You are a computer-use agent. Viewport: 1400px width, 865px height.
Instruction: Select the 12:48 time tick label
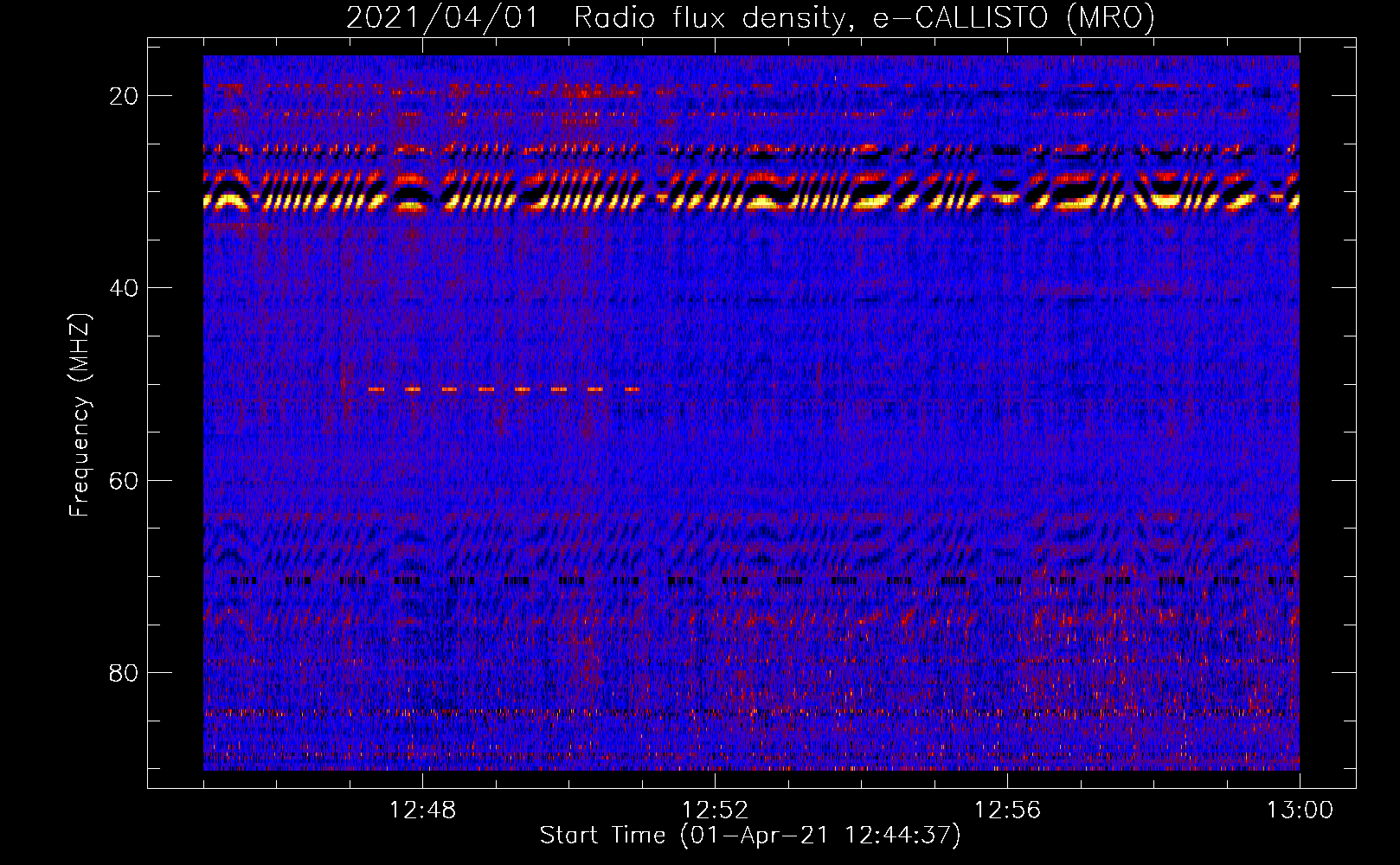click(423, 811)
